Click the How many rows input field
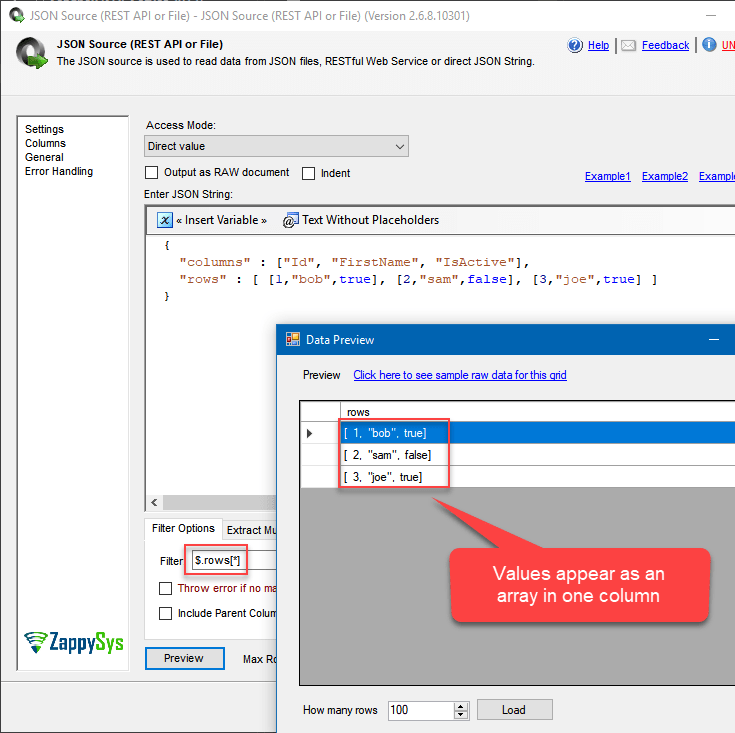735x733 pixels. (x=420, y=710)
